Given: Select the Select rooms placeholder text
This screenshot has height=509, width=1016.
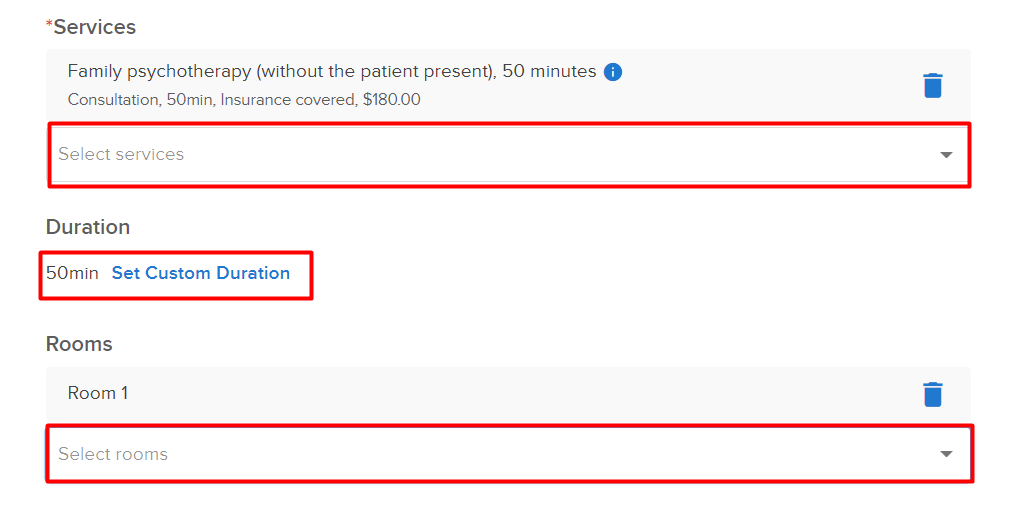Looking at the screenshot, I should tap(113, 454).
